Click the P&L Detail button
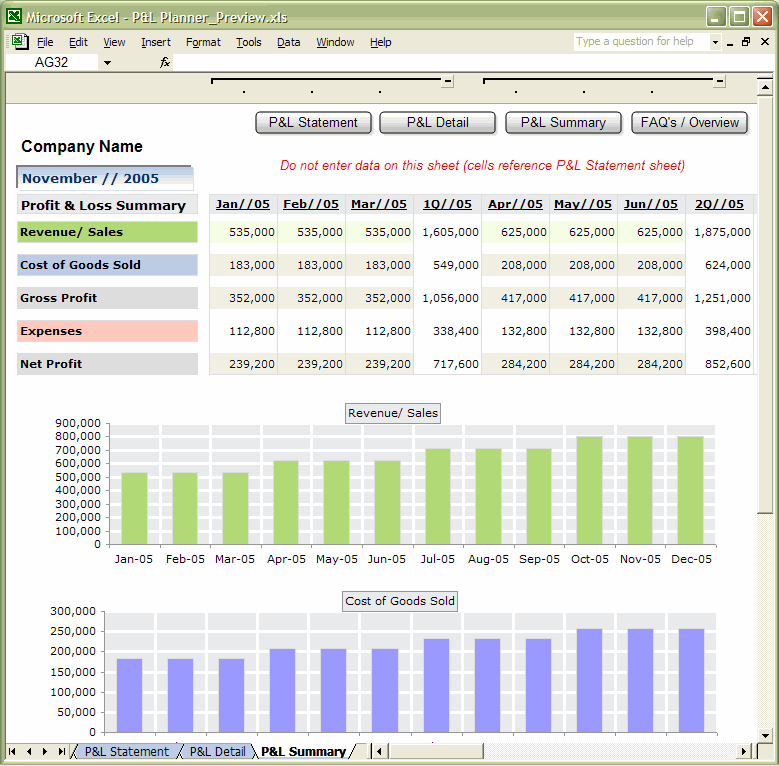Screen dimensions: 779x766 437,123
